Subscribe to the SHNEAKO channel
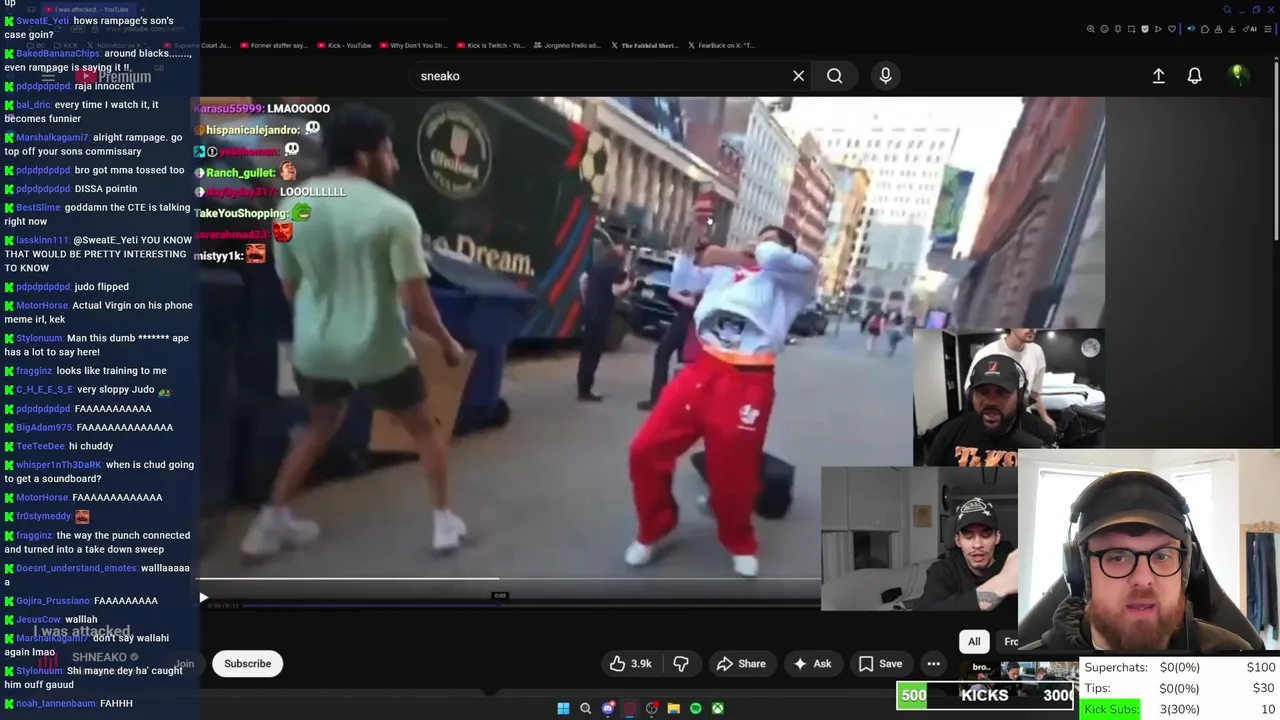 pos(247,664)
